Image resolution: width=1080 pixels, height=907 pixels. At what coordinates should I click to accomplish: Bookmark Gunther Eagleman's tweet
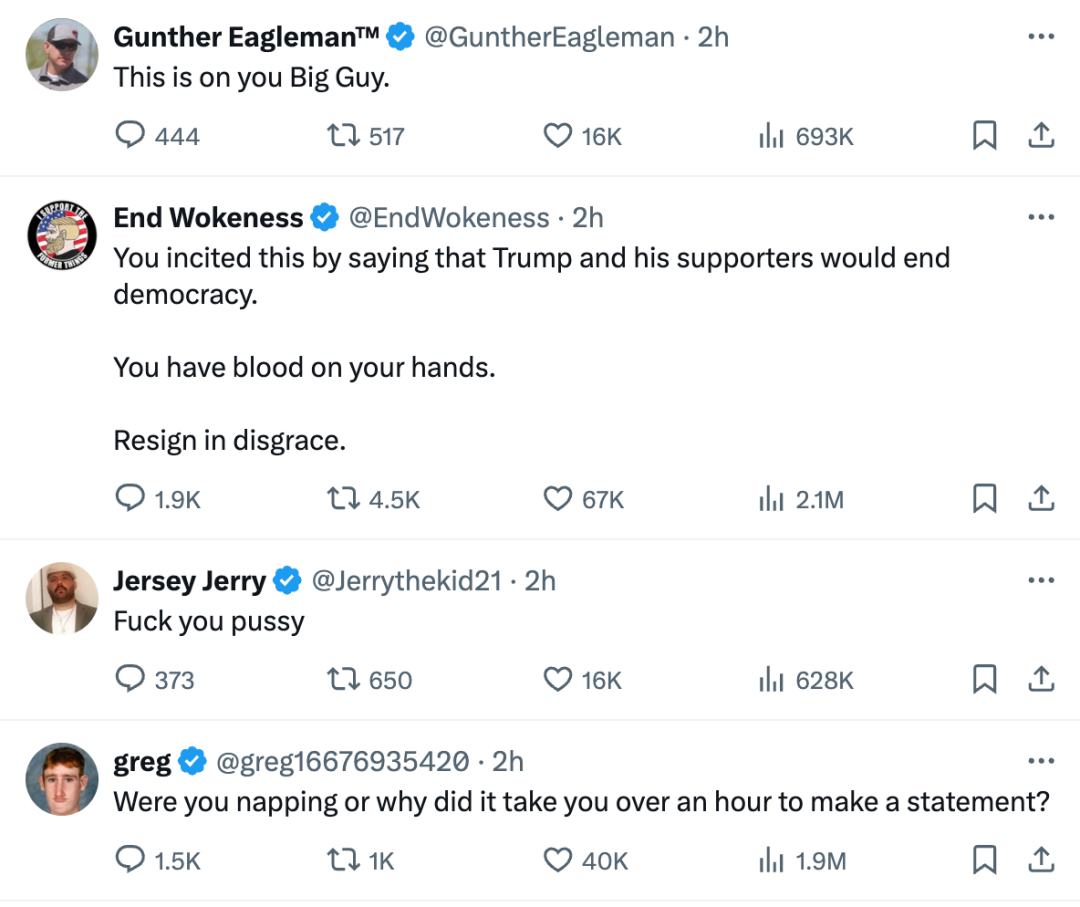pos(984,136)
